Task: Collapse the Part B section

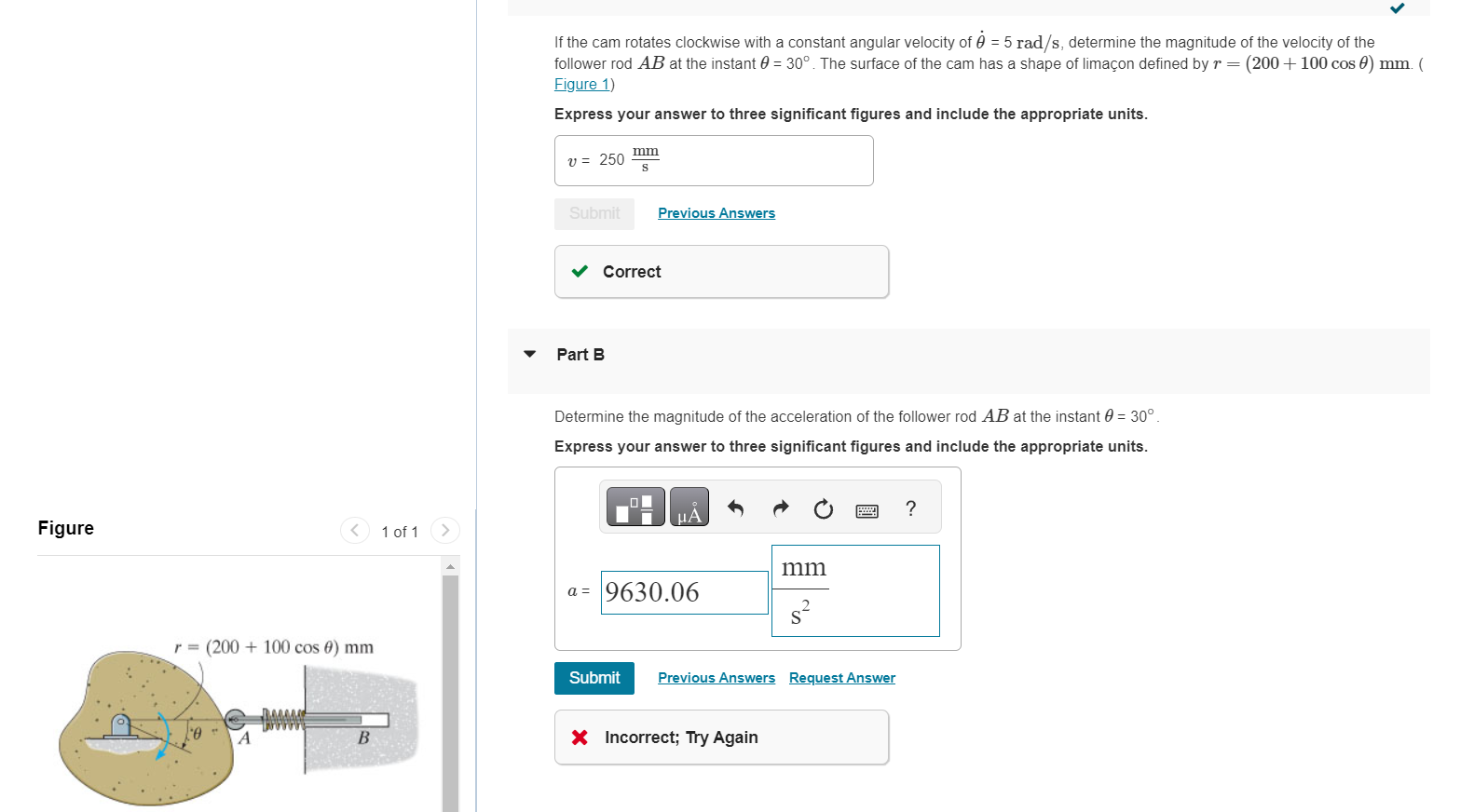Action: point(528,354)
